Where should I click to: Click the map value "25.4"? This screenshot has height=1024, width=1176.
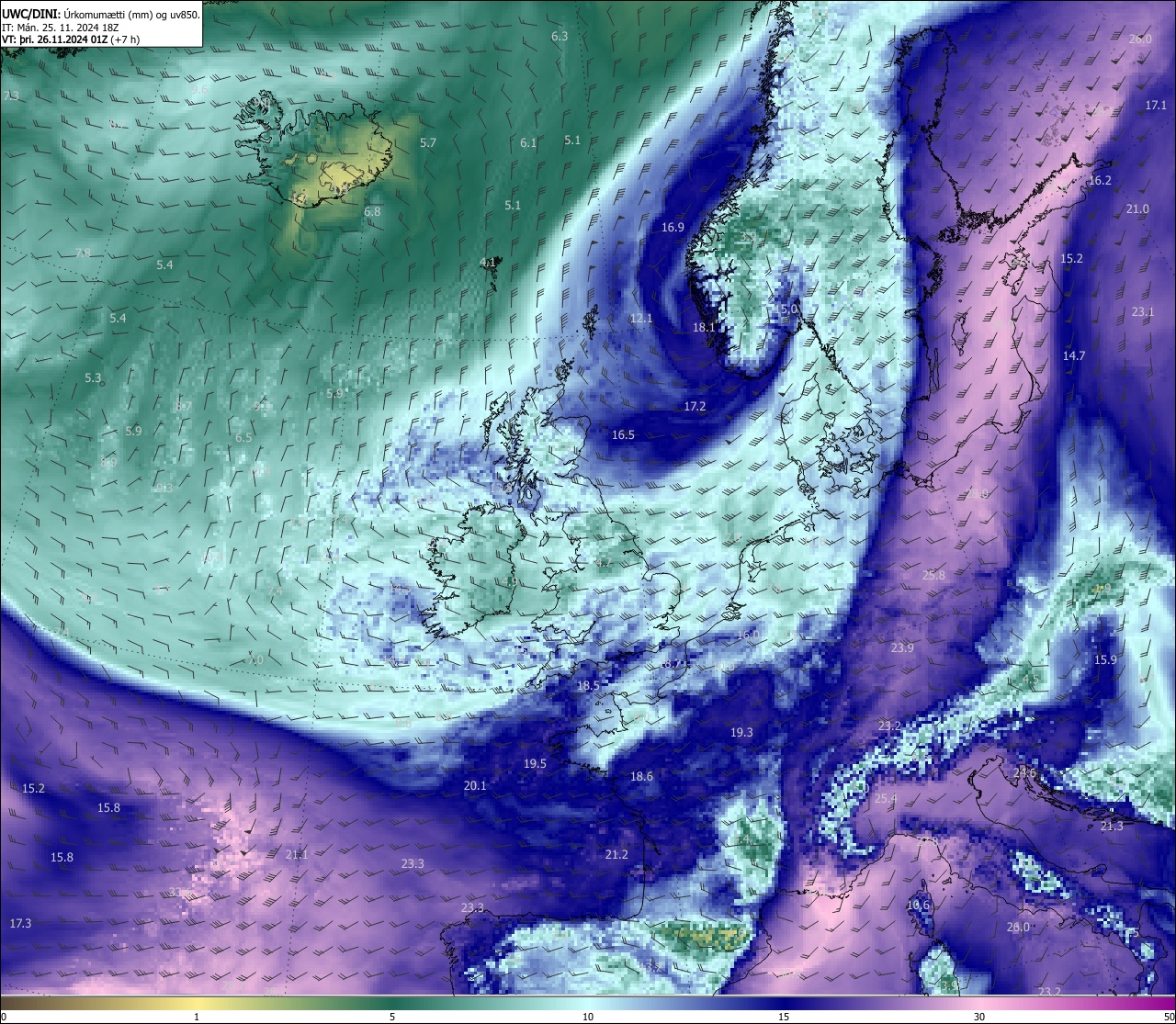pyautogui.click(x=885, y=799)
